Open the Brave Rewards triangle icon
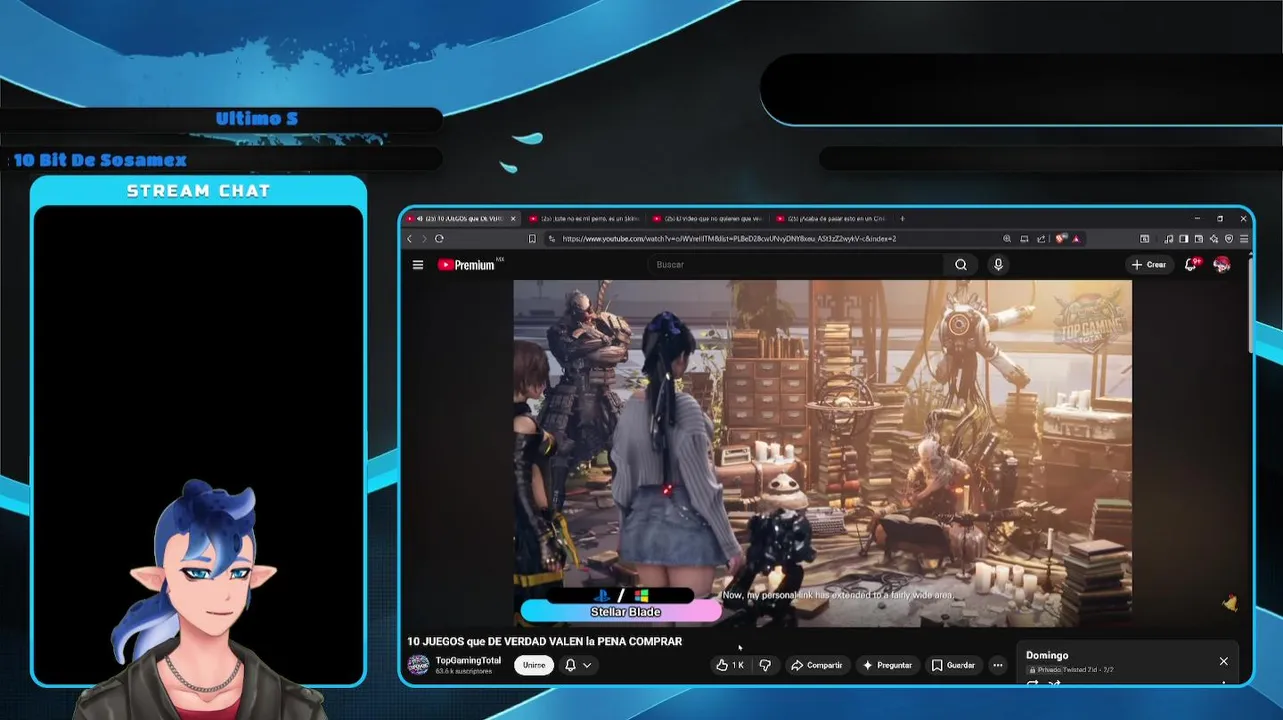Viewport: 1283px width, 720px height. point(1076,239)
